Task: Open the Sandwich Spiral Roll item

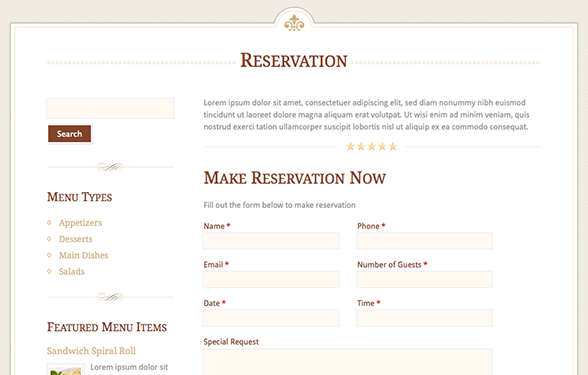Action: [x=91, y=351]
